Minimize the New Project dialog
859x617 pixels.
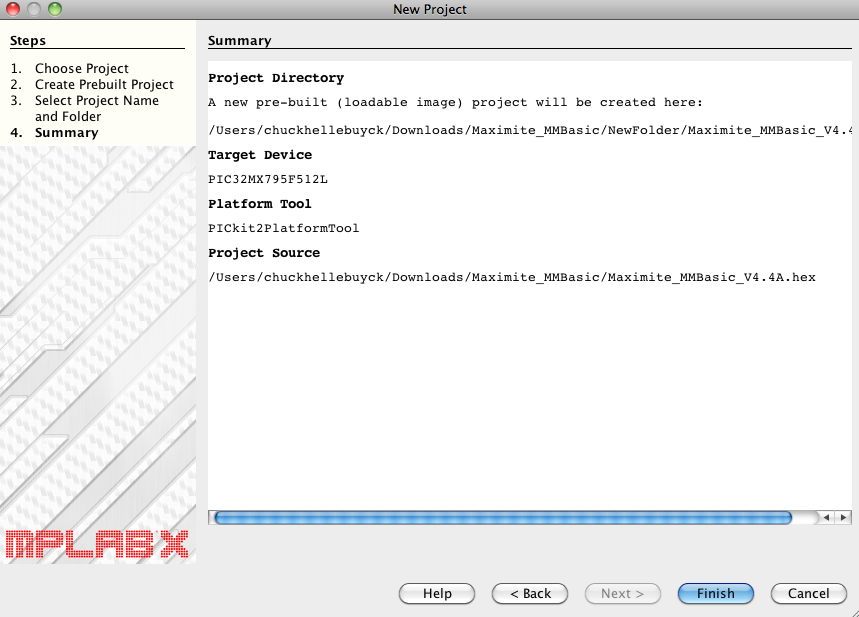pyautogui.click(x=34, y=9)
